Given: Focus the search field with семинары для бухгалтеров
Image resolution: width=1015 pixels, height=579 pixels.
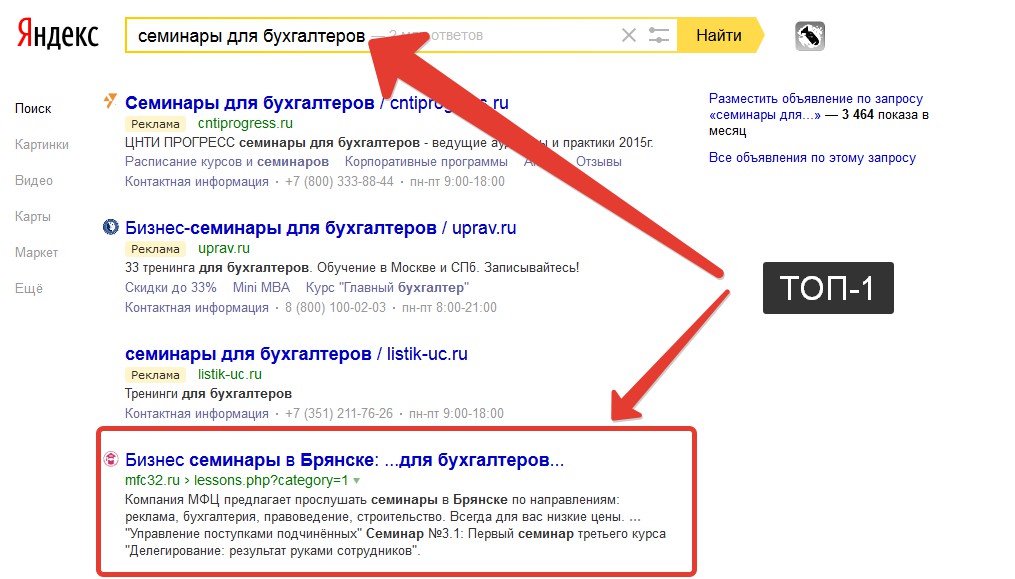Looking at the screenshot, I should (x=401, y=35).
